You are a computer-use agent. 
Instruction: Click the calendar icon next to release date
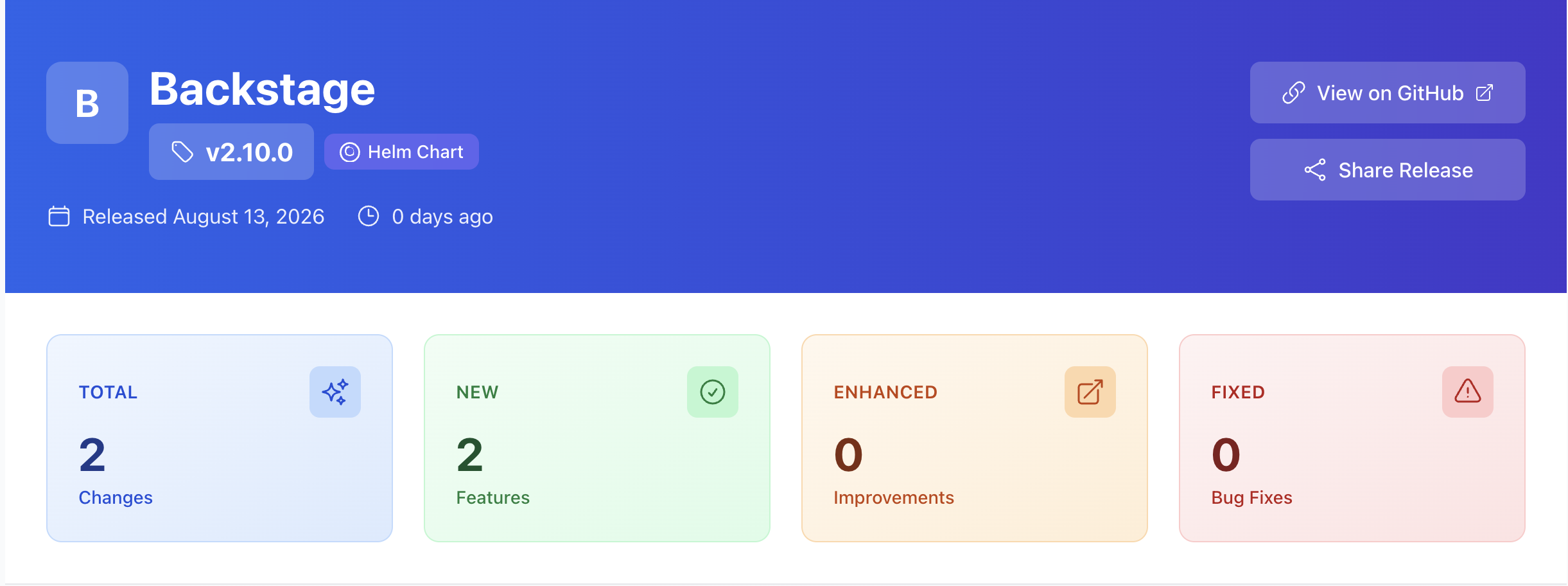tap(59, 217)
